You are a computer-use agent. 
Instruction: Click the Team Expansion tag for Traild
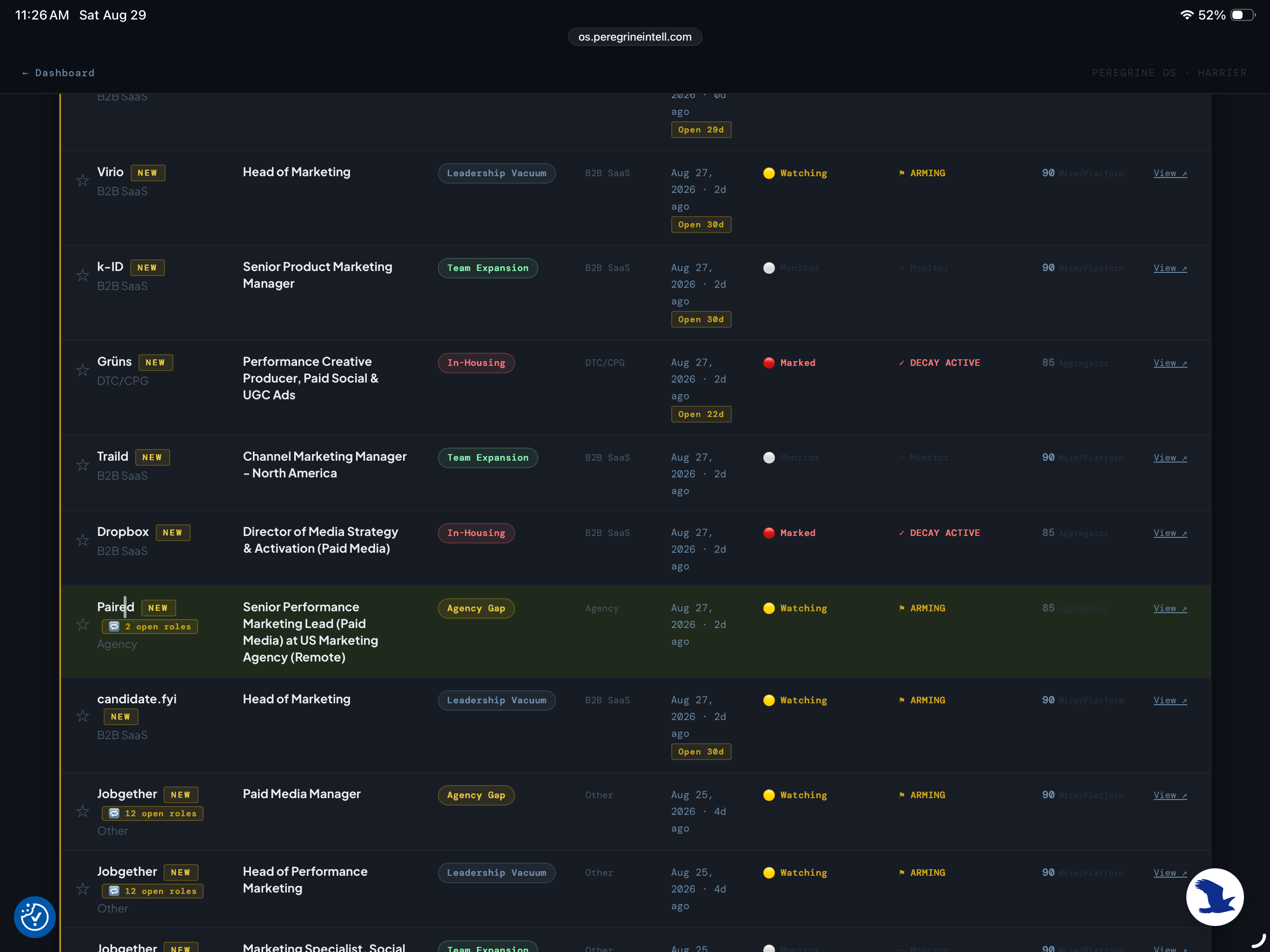tap(488, 457)
